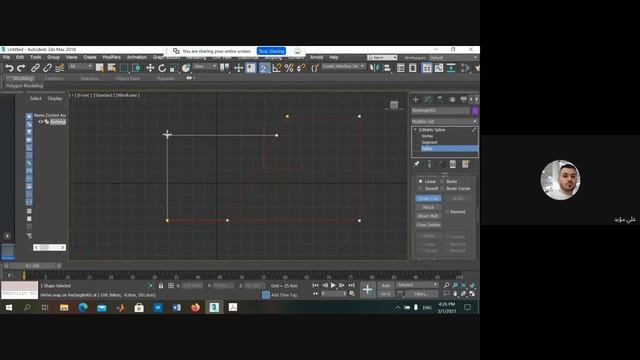640x360 pixels.
Task: Toggle the Spinner Snap tool
Action: (x=301, y=68)
